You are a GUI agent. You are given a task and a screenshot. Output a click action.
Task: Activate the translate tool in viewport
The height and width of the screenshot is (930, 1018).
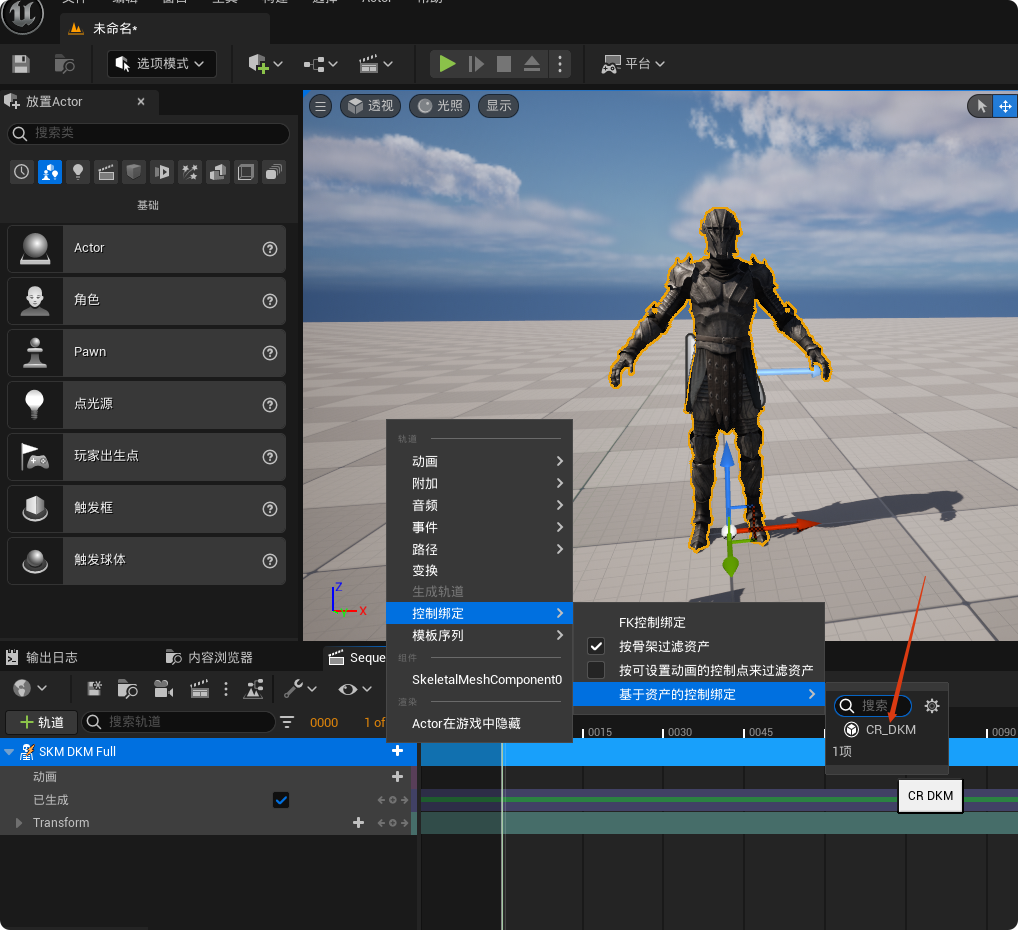1005,106
